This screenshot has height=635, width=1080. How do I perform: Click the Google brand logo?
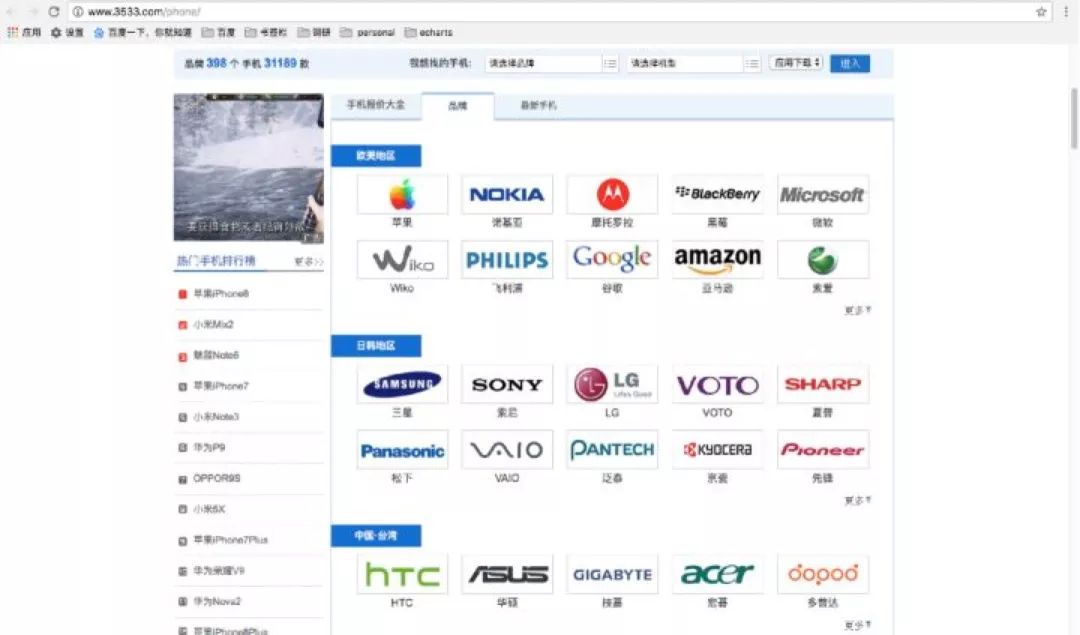(x=612, y=260)
